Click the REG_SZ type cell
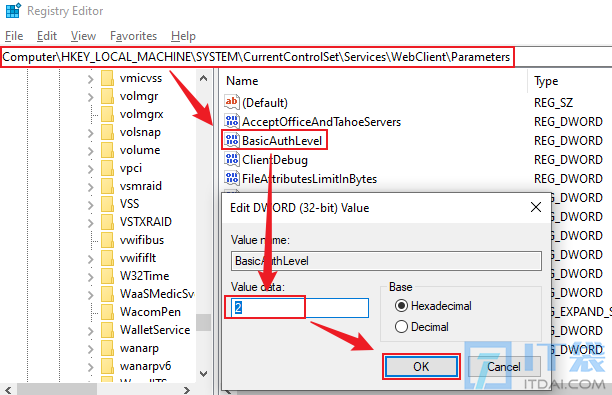612x395 pixels. 553,103
